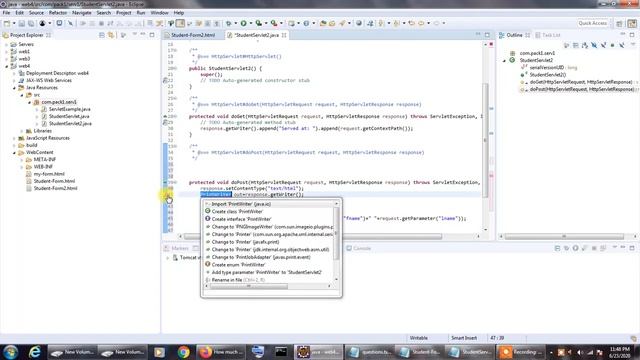640x360 pixels.
Task: Select Change to 'PrintJobAdapter' quick fix
Action: [x=269, y=257]
